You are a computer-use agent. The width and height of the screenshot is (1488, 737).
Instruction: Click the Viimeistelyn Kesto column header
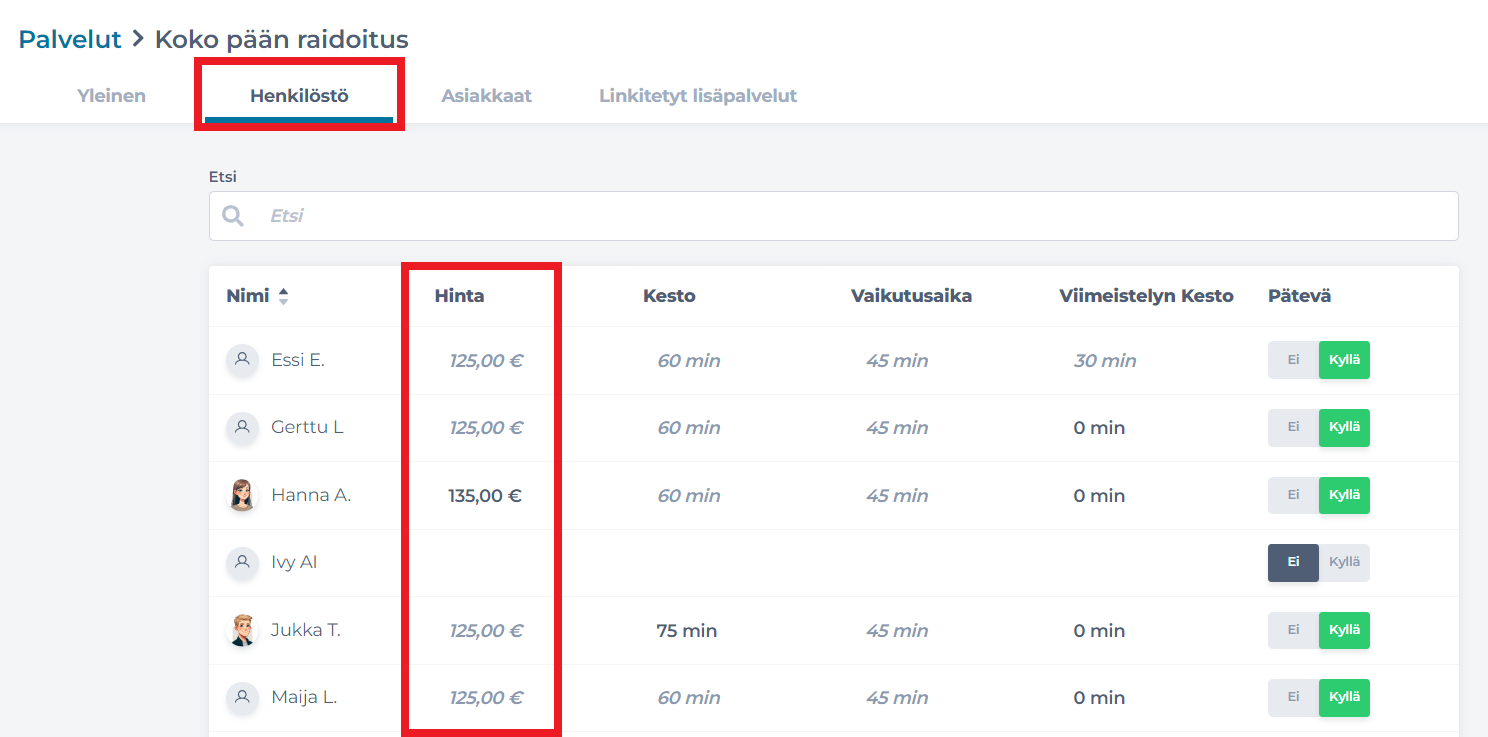[1147, 296]
